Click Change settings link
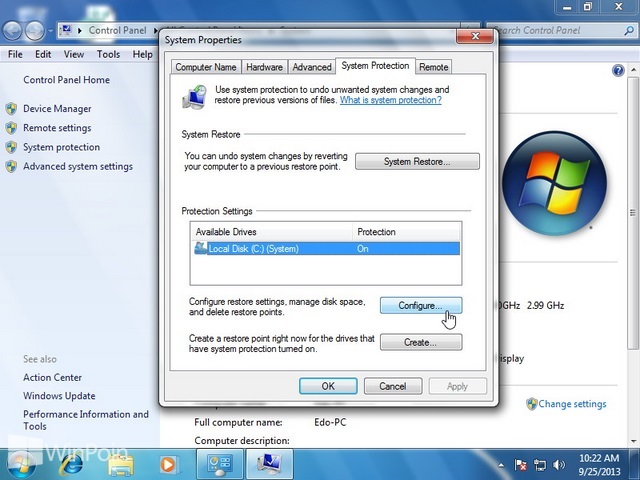Screen dimensions: 640x480 pyautogui.click(x=572, y=404)
